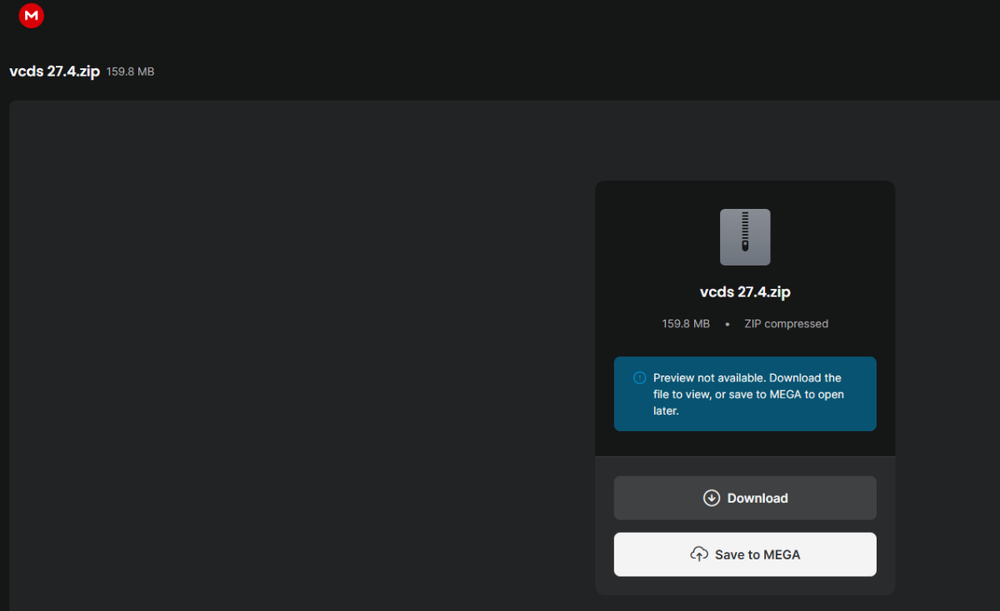Click the Save to MEGA button
The height and width of the screenshot is (611, 1000).
(745, 555)
